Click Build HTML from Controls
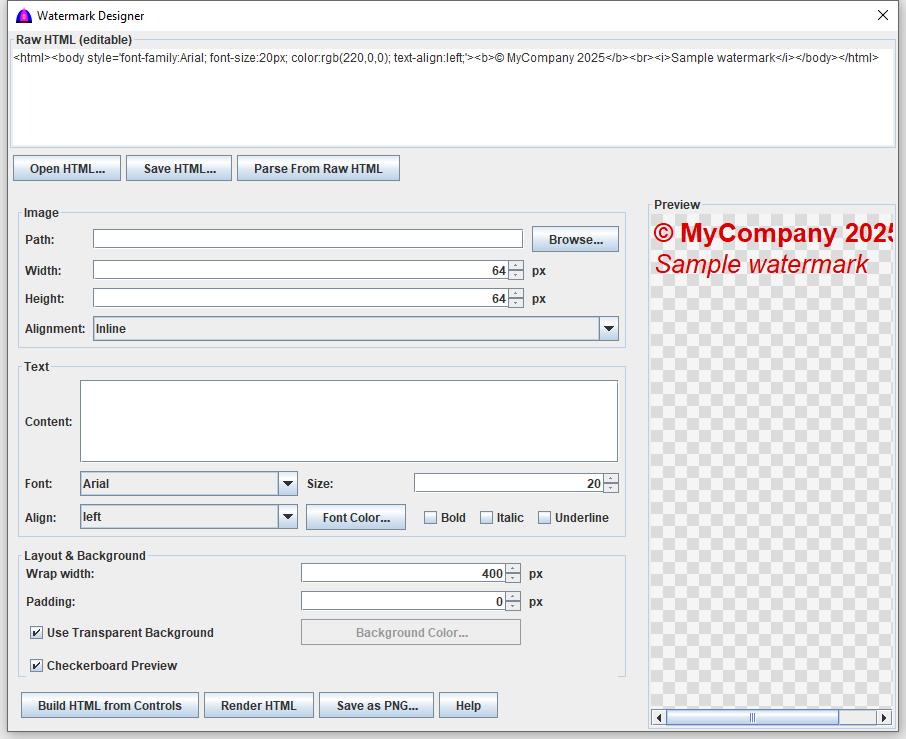906x739 pixels. pyautogui.click(x=108, y=705)
